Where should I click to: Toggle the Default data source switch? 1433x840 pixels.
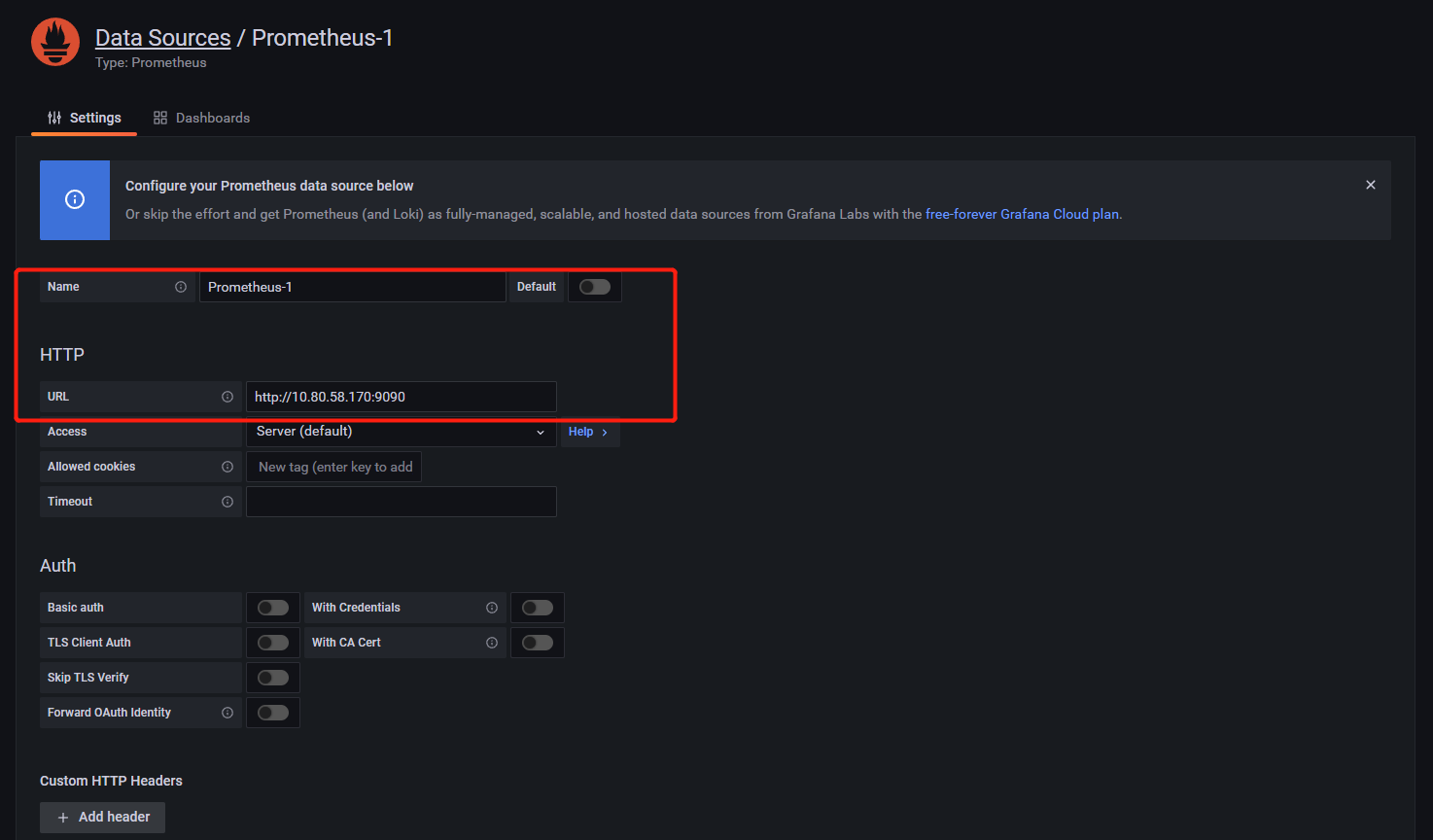pyautogui.click(x=595, y=287)
